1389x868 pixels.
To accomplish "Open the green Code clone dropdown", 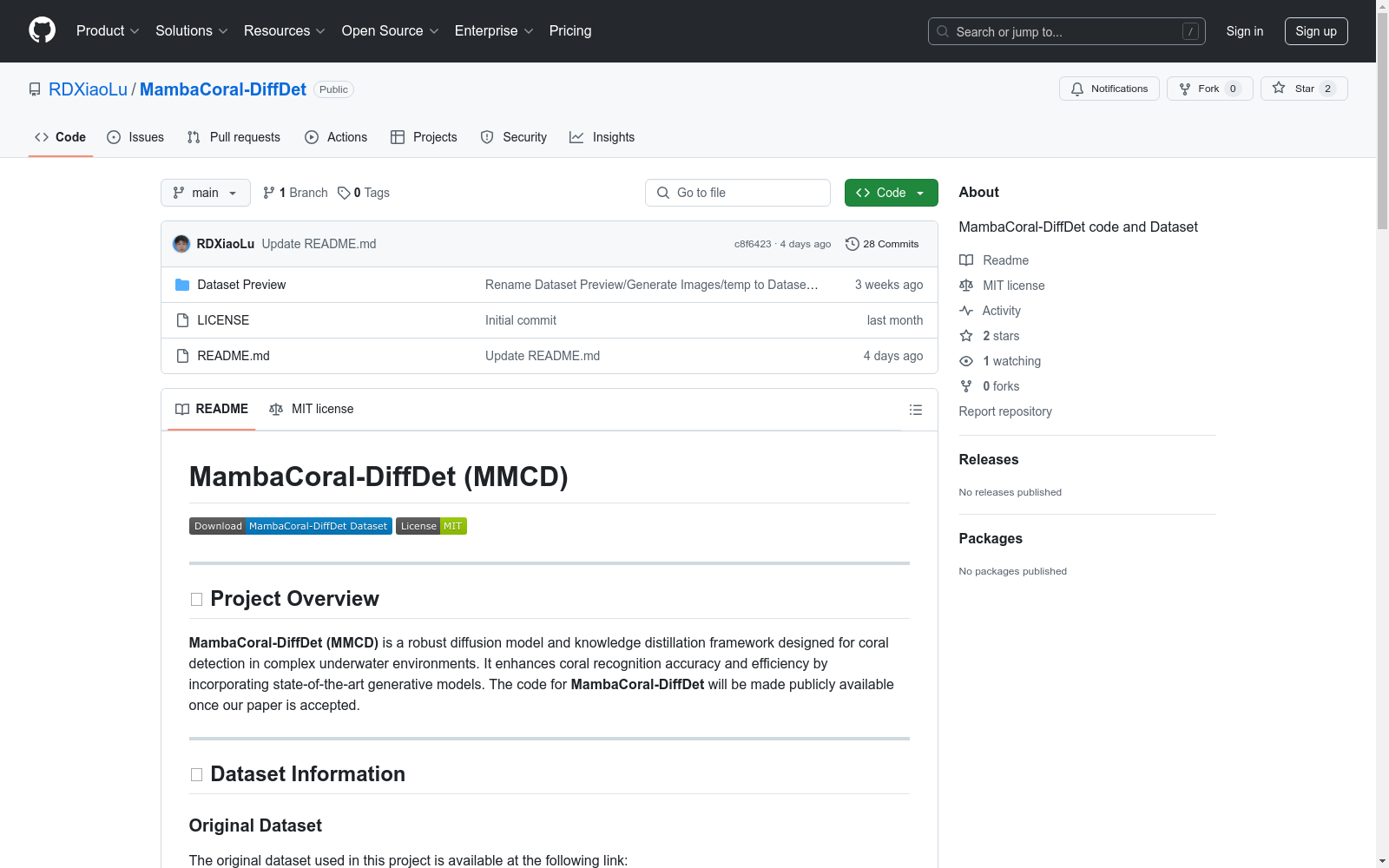I will 891,193.
